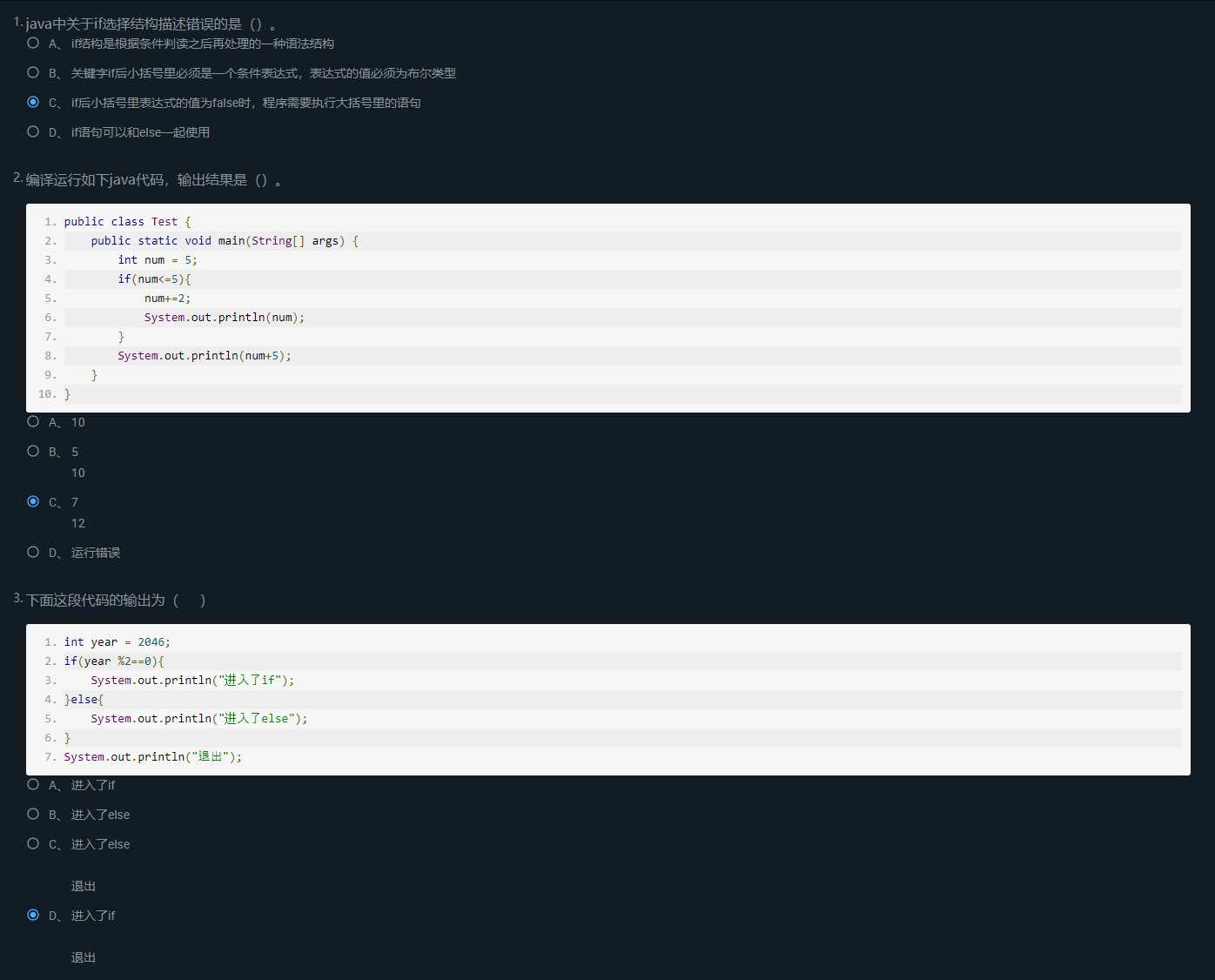1215x980 pixels.
Task: Click code line 'if(year %2==0){'
Action: (114, 661)
